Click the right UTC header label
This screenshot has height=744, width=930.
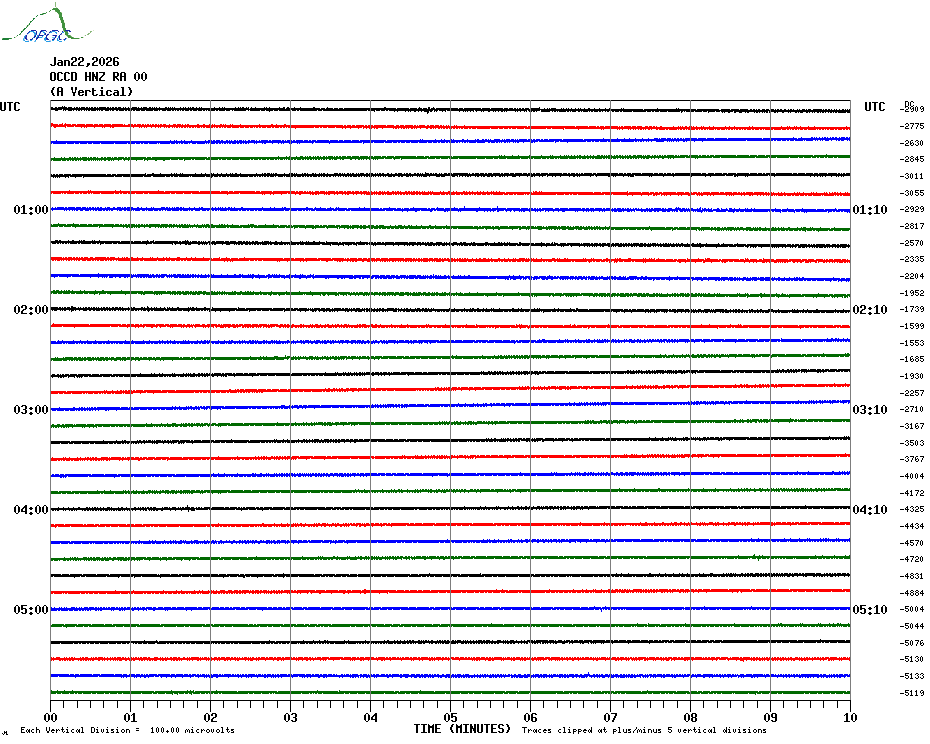(875, 107)
